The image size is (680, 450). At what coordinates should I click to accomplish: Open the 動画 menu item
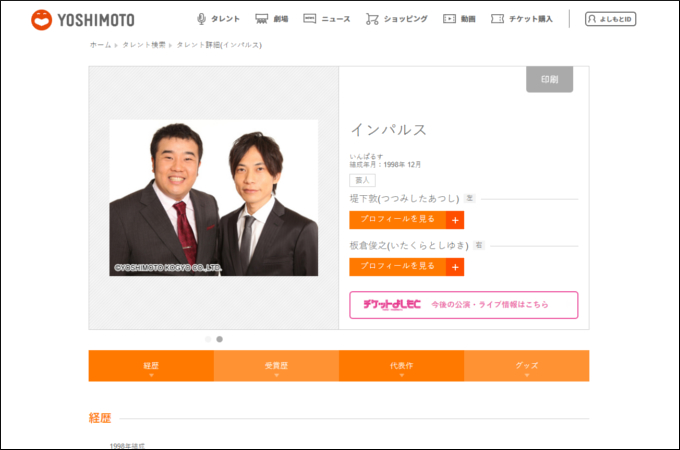click(x=459, y=19)
